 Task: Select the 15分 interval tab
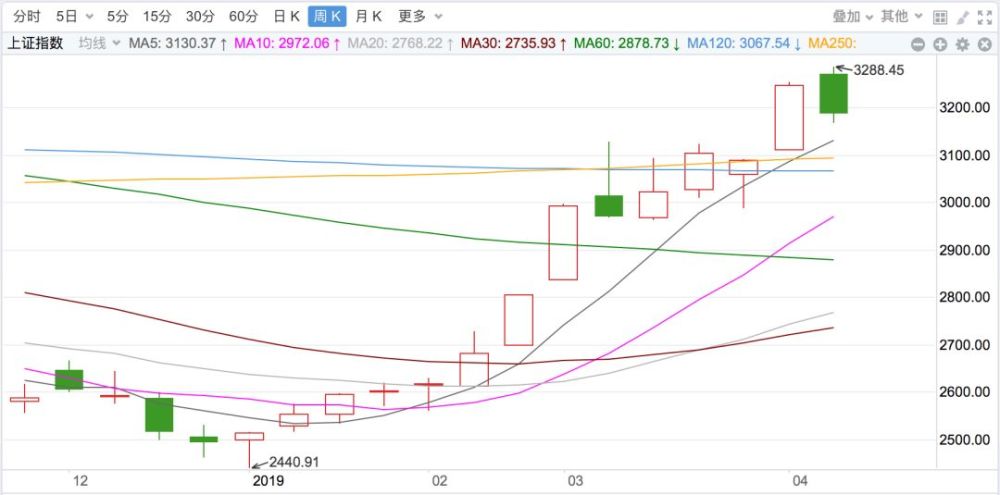coord(157,17)
